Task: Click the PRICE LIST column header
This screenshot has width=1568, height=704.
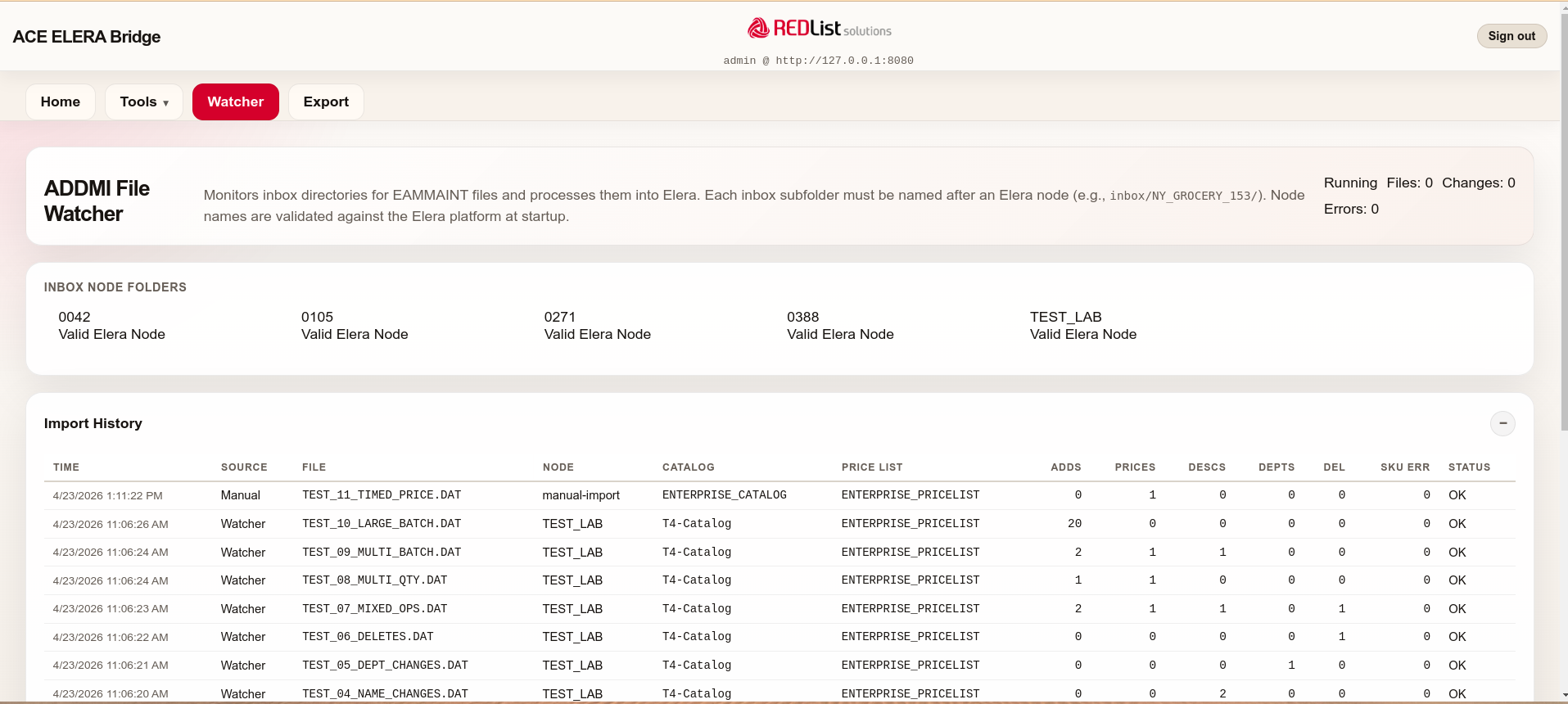Action: click(x=872, y=467)
